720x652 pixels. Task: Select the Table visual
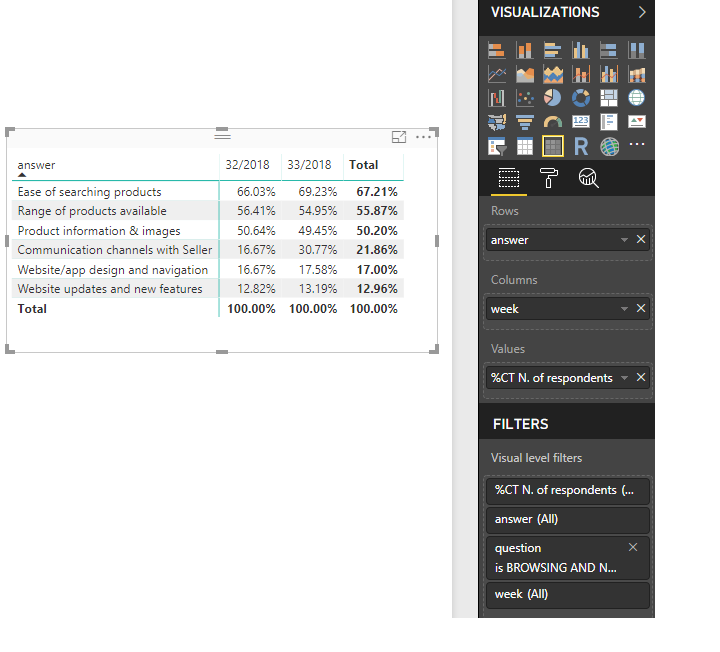click(525, 146)
